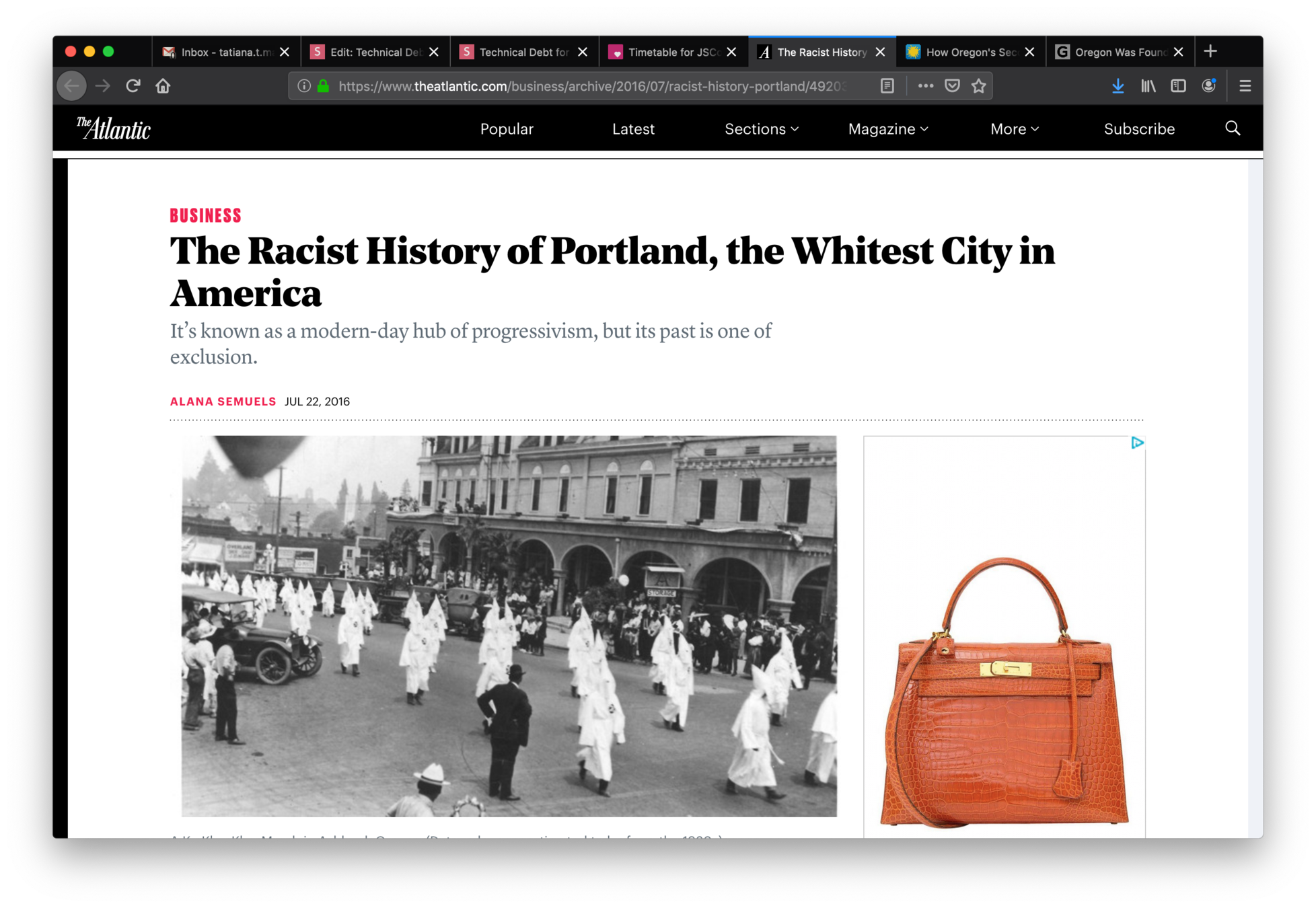Click the Atlantic search magnifier icon
This screenshot has height=908, width=1316.
(x=1232, y=128)
